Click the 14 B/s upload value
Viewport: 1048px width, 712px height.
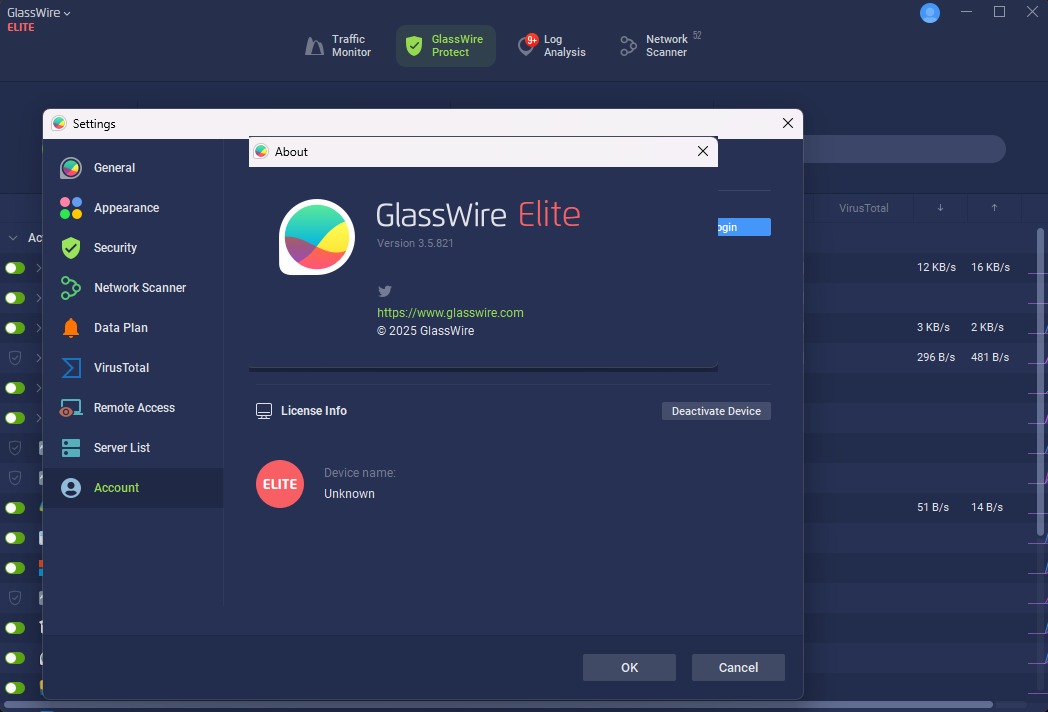pos(987,507)
